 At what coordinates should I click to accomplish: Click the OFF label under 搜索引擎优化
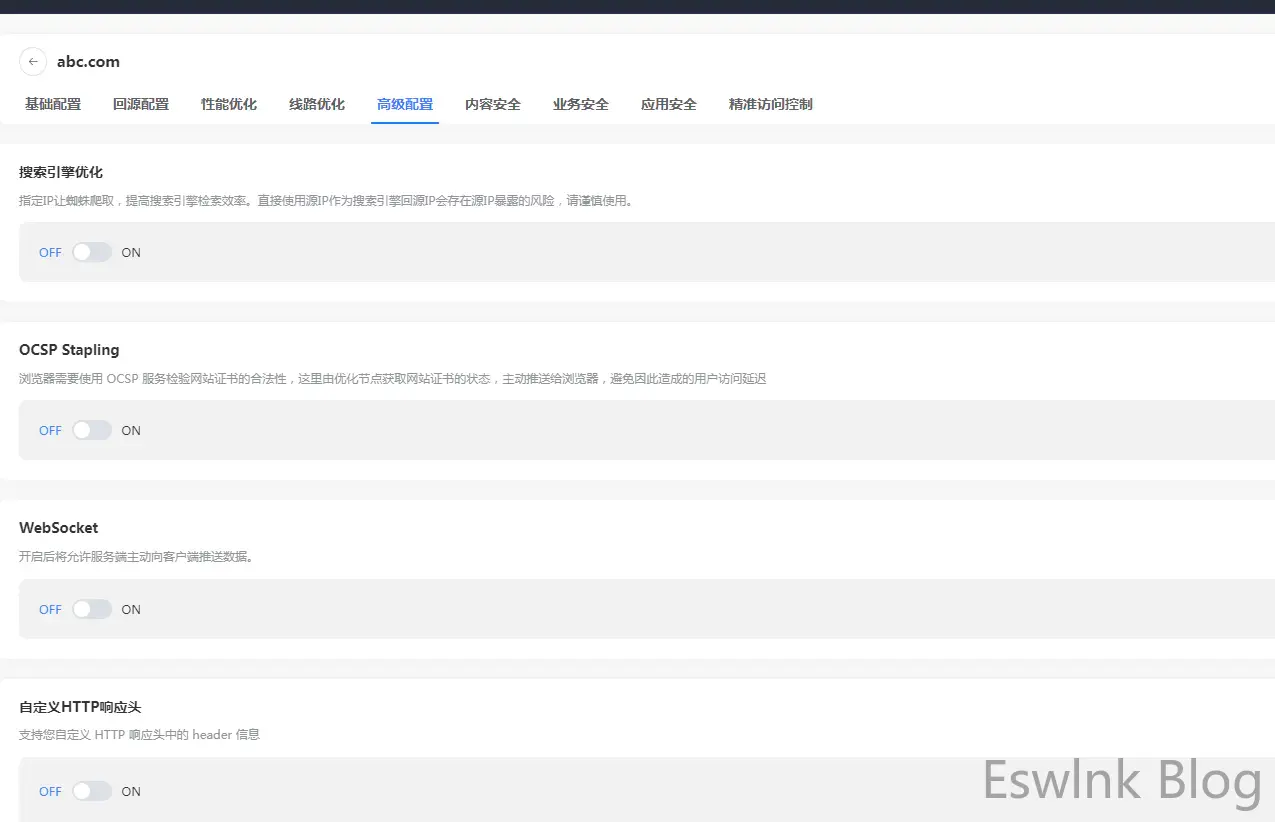[x=50, y=253]
